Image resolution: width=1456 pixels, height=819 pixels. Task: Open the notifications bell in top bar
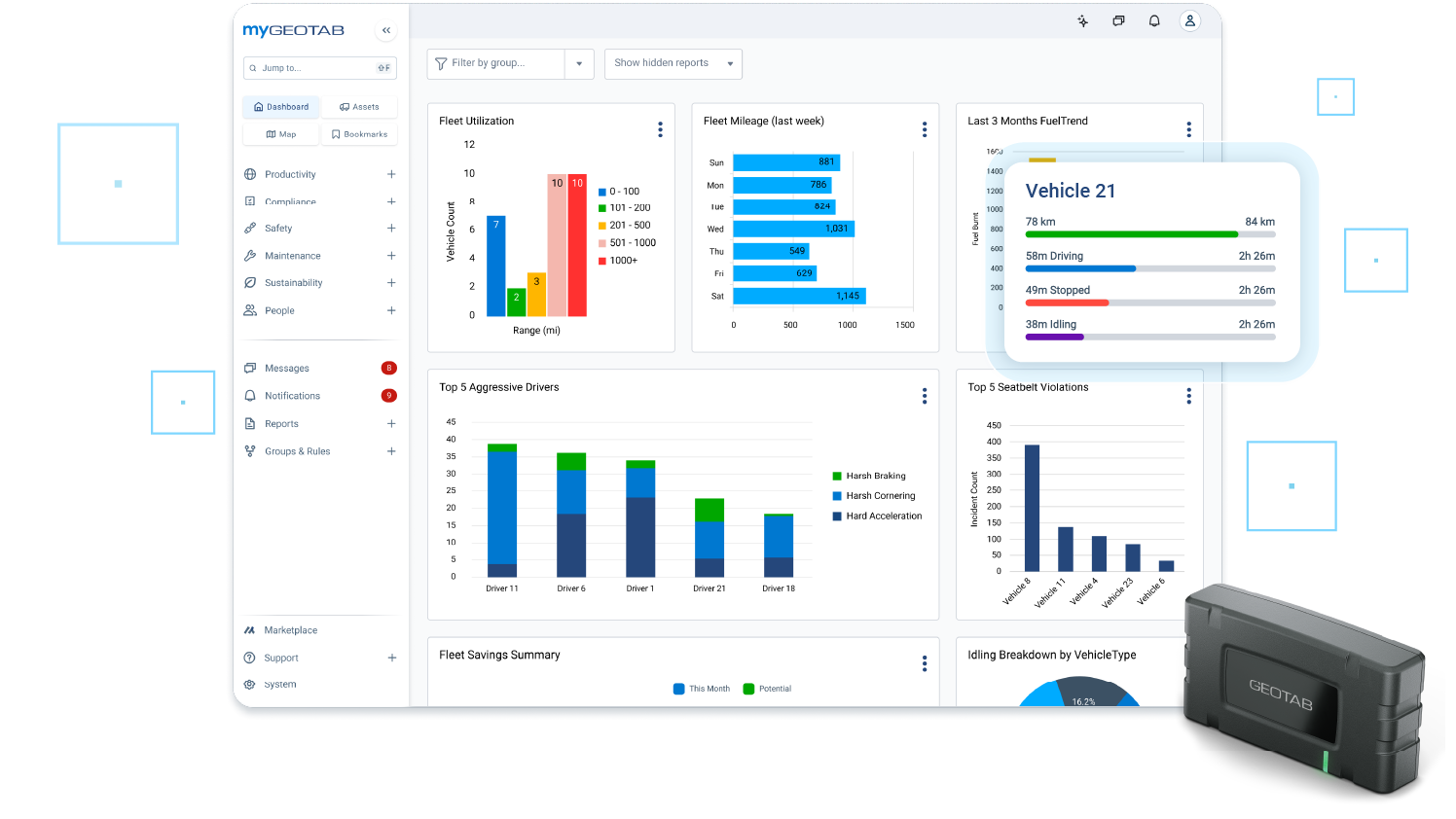pos(1154,20)
